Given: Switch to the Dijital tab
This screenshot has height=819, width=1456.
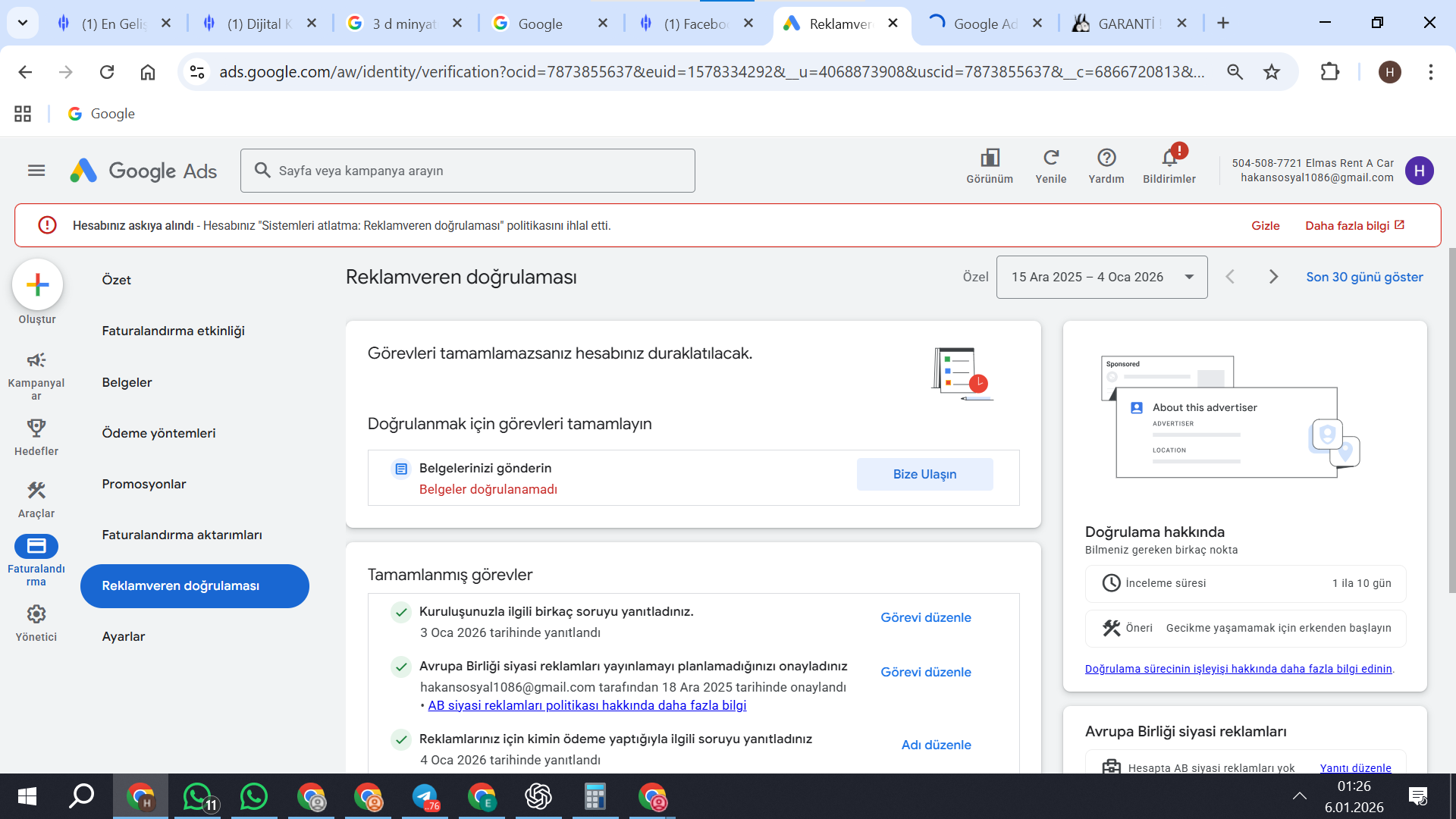Looking at the screenshot, I should pos(259,24).
